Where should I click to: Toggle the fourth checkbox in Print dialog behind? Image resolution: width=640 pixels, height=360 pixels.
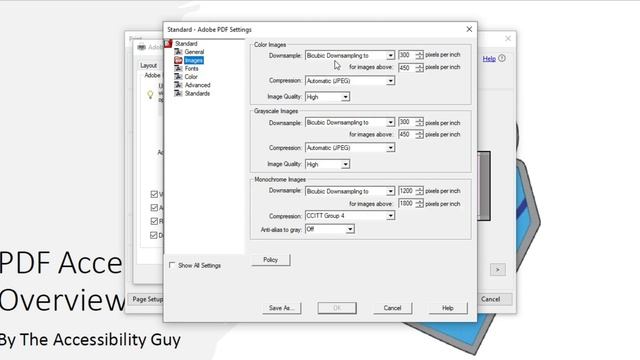(154, 235)
